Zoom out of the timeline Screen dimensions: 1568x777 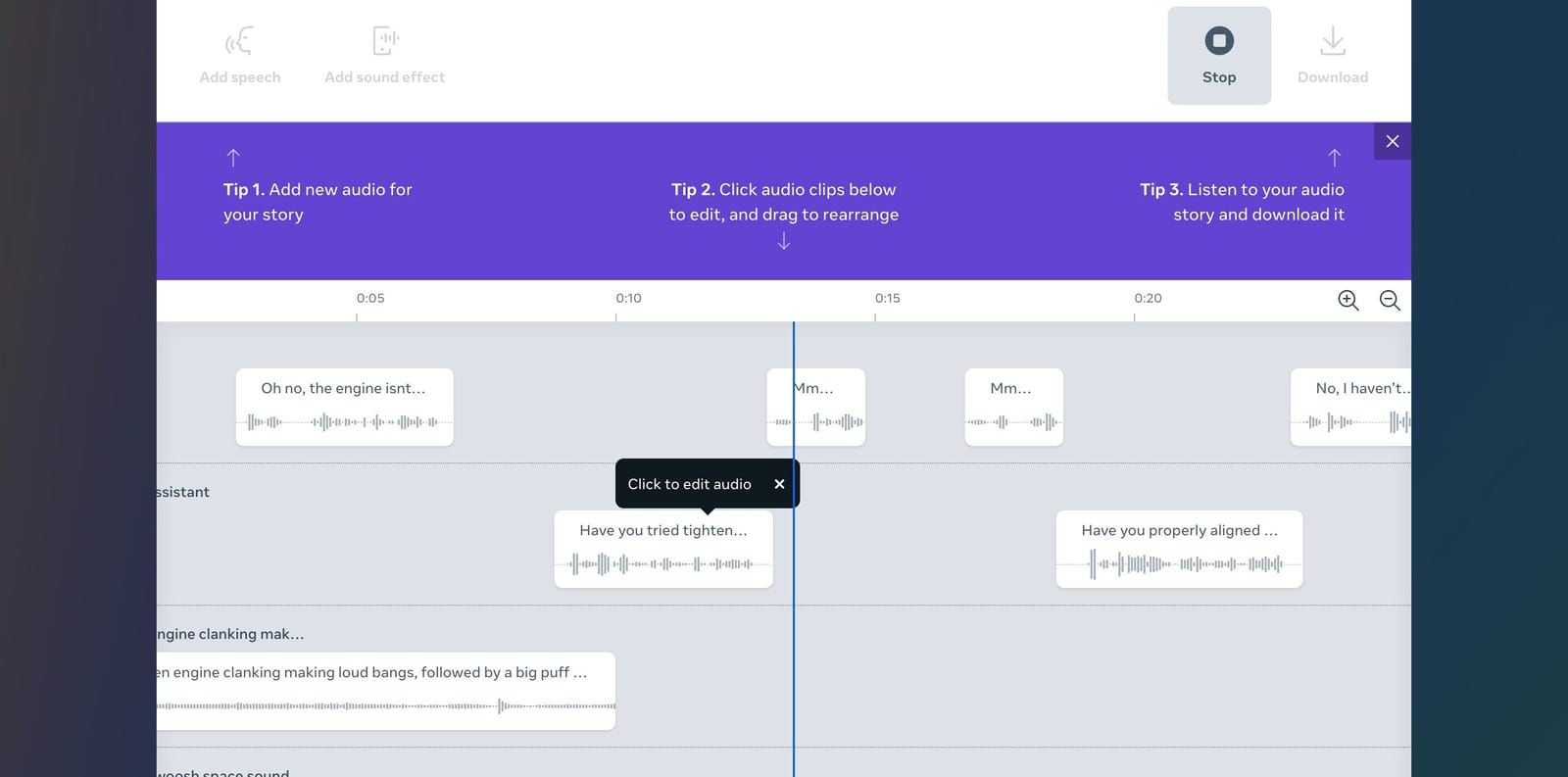pyautogui.click(x=1390, y=300)
